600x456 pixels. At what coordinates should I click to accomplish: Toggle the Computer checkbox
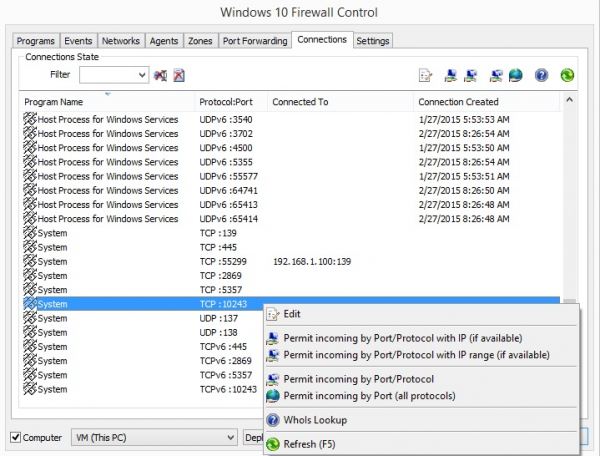[15, 437]
